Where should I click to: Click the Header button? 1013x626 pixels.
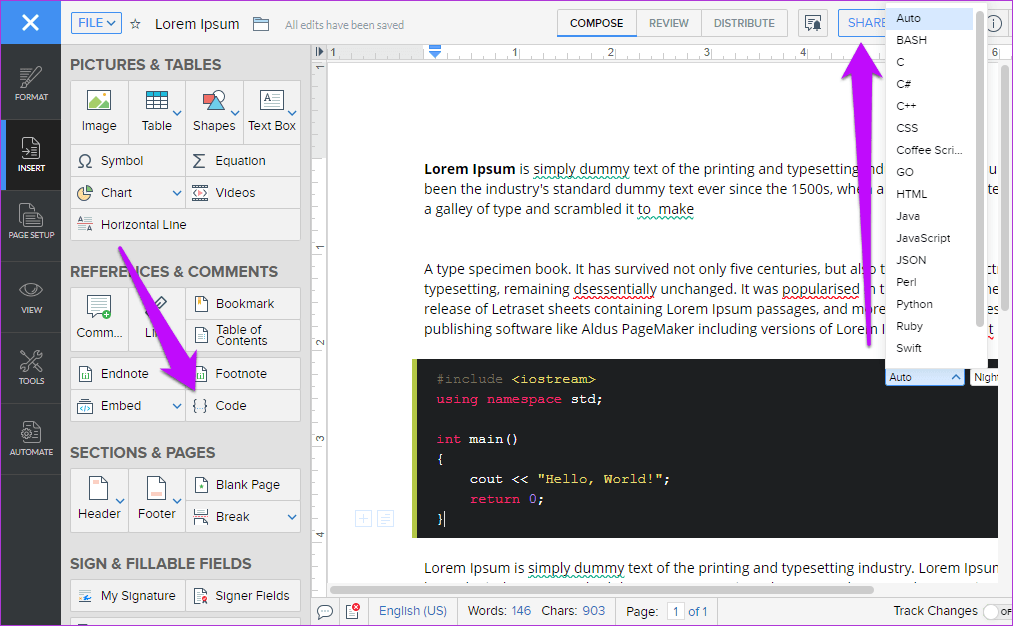(x=99, y=500)
